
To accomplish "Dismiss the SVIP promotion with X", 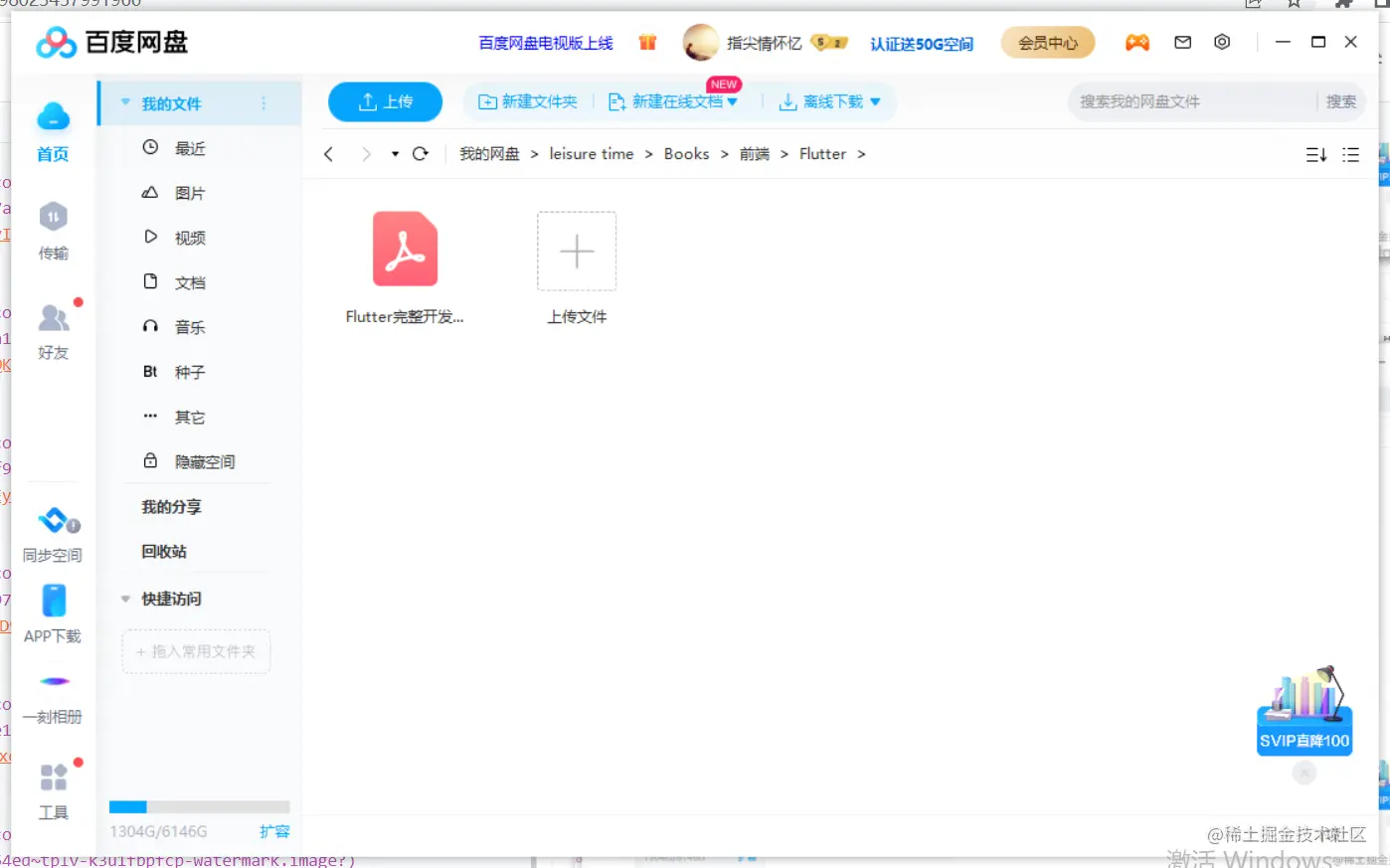I will [1304, 773].
